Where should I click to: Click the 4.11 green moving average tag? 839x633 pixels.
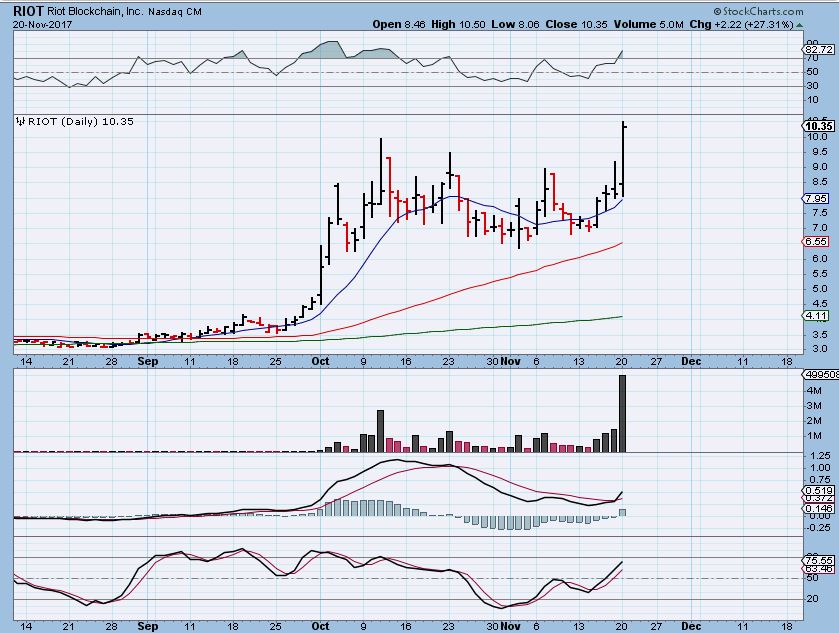814,316
